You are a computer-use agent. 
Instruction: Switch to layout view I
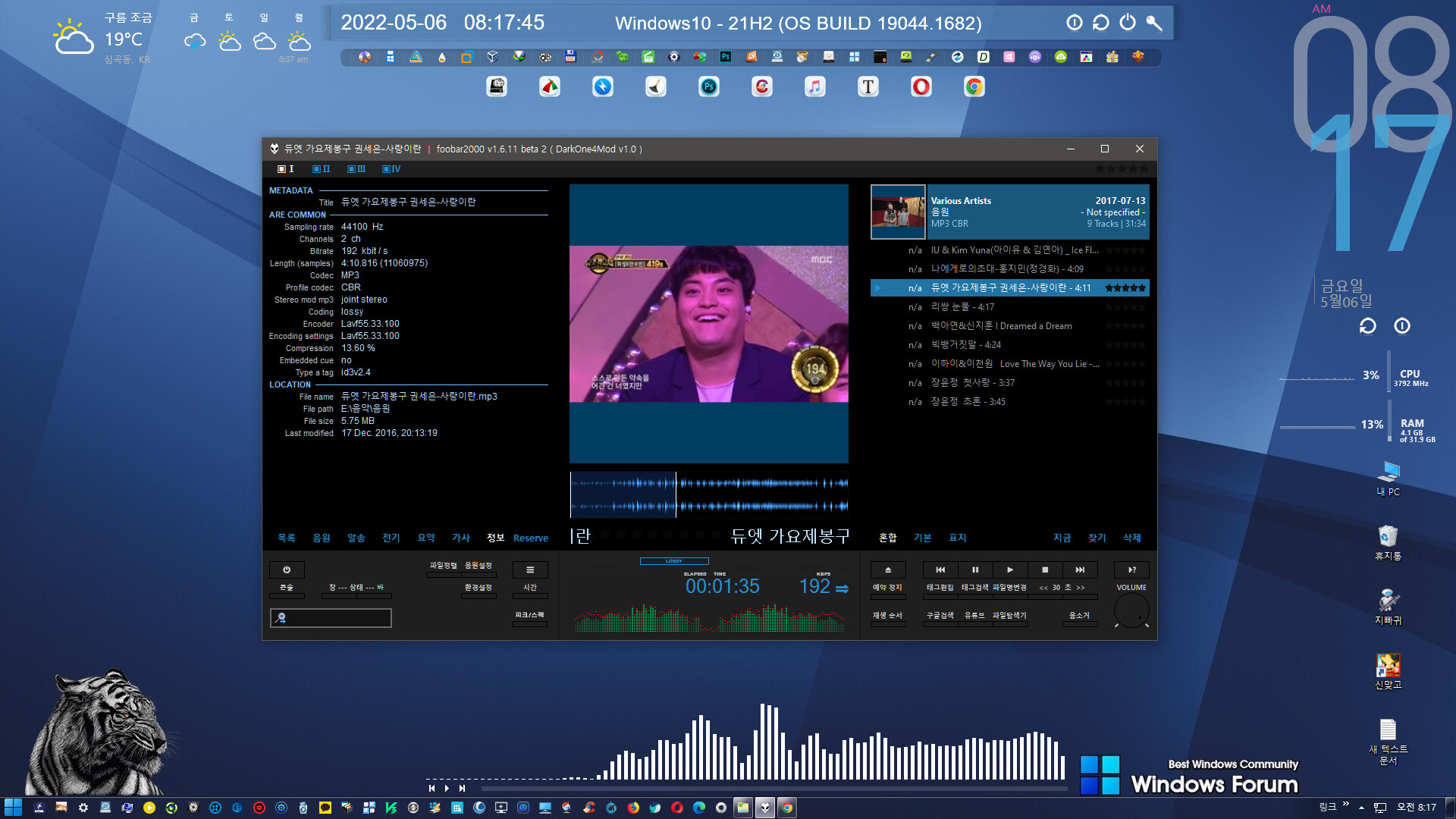pos(286,169)
